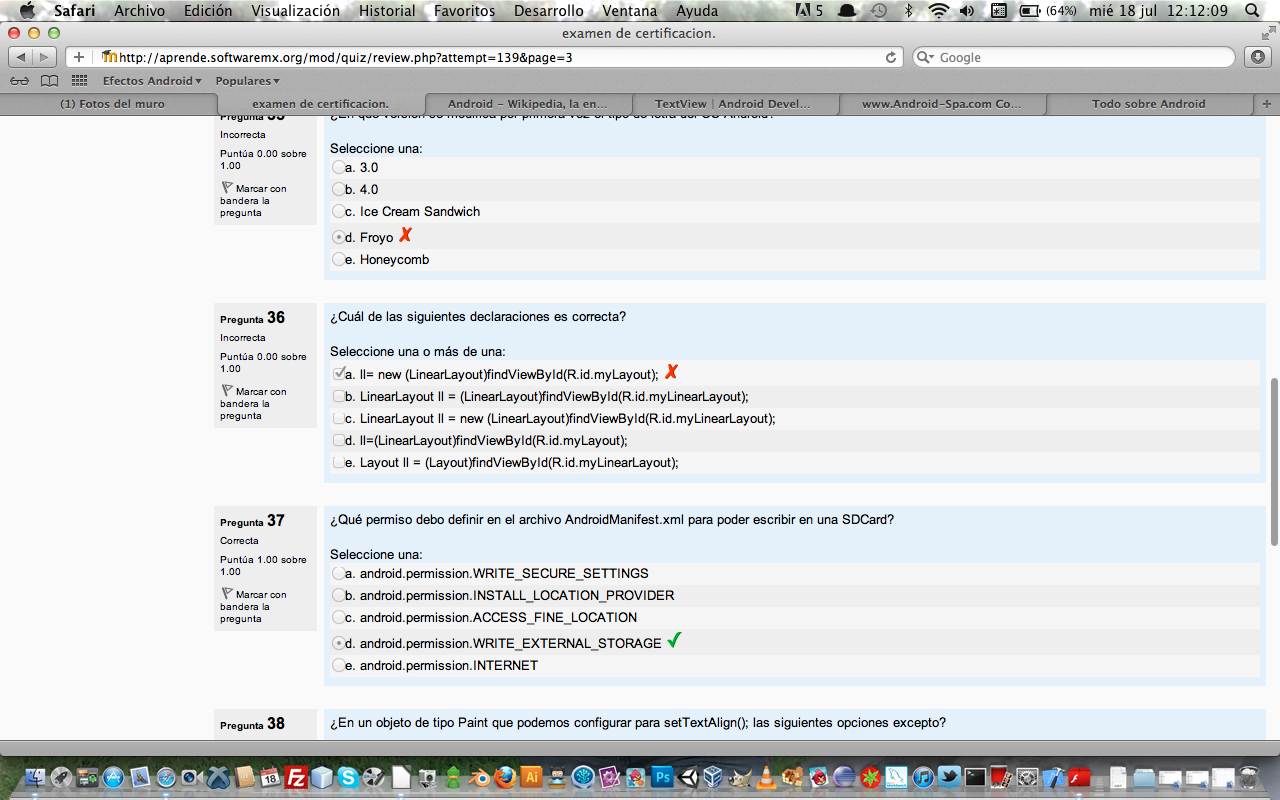
Task: Launch FileZilla from the Dock
Action: pyautogui.click(x=296, y=777)
